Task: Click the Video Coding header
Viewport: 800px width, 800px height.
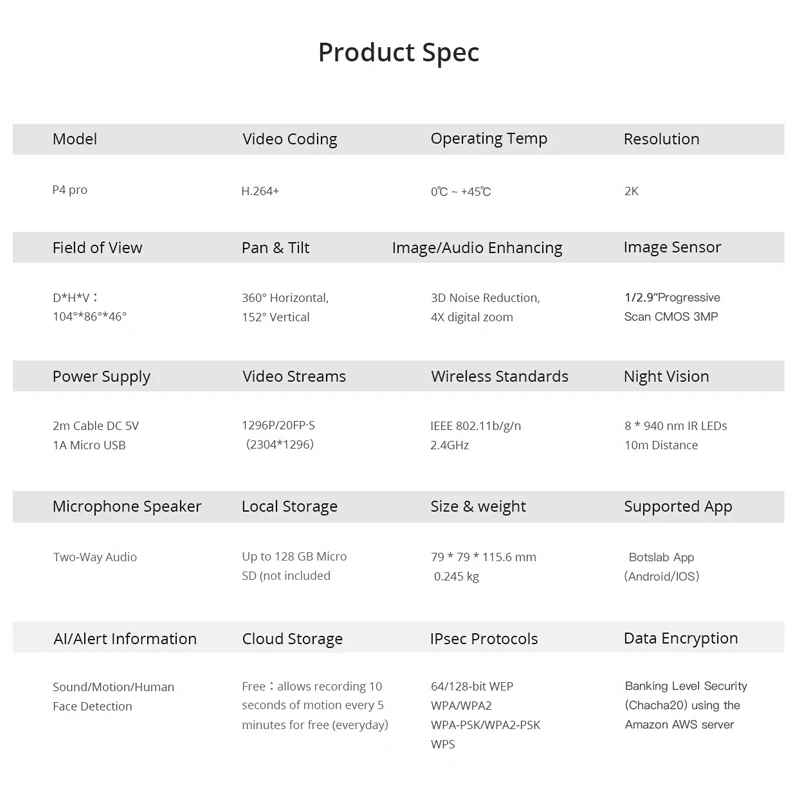Action: (290, 139)
